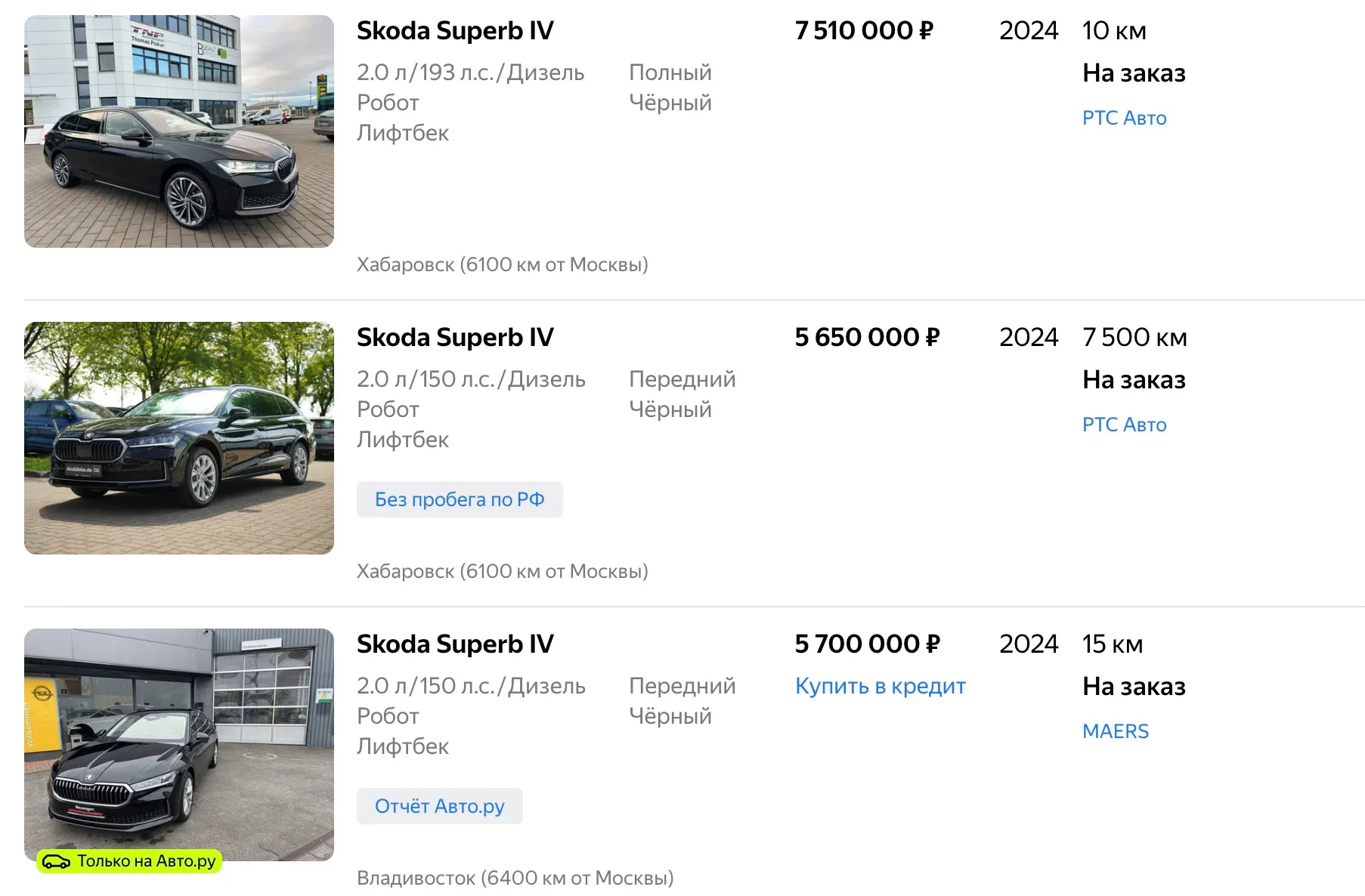Open the MAERS dealer link
1365x896 pixels.
1115,731
